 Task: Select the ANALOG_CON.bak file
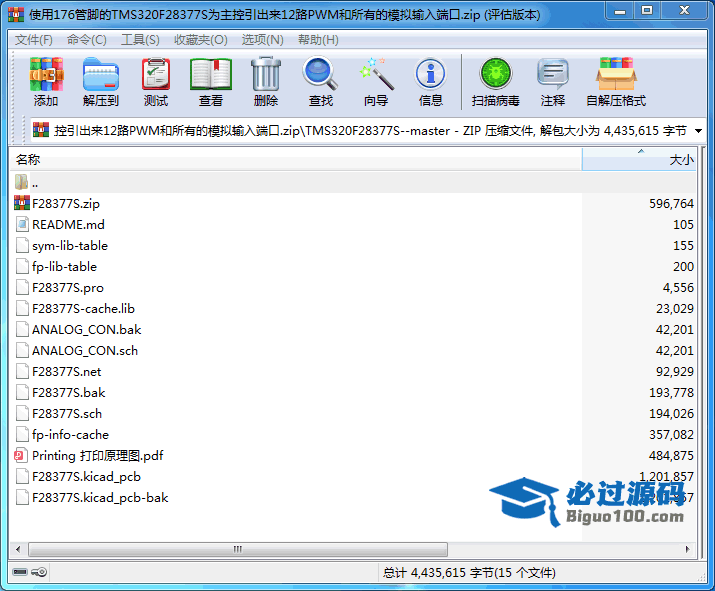coord(86,330)
